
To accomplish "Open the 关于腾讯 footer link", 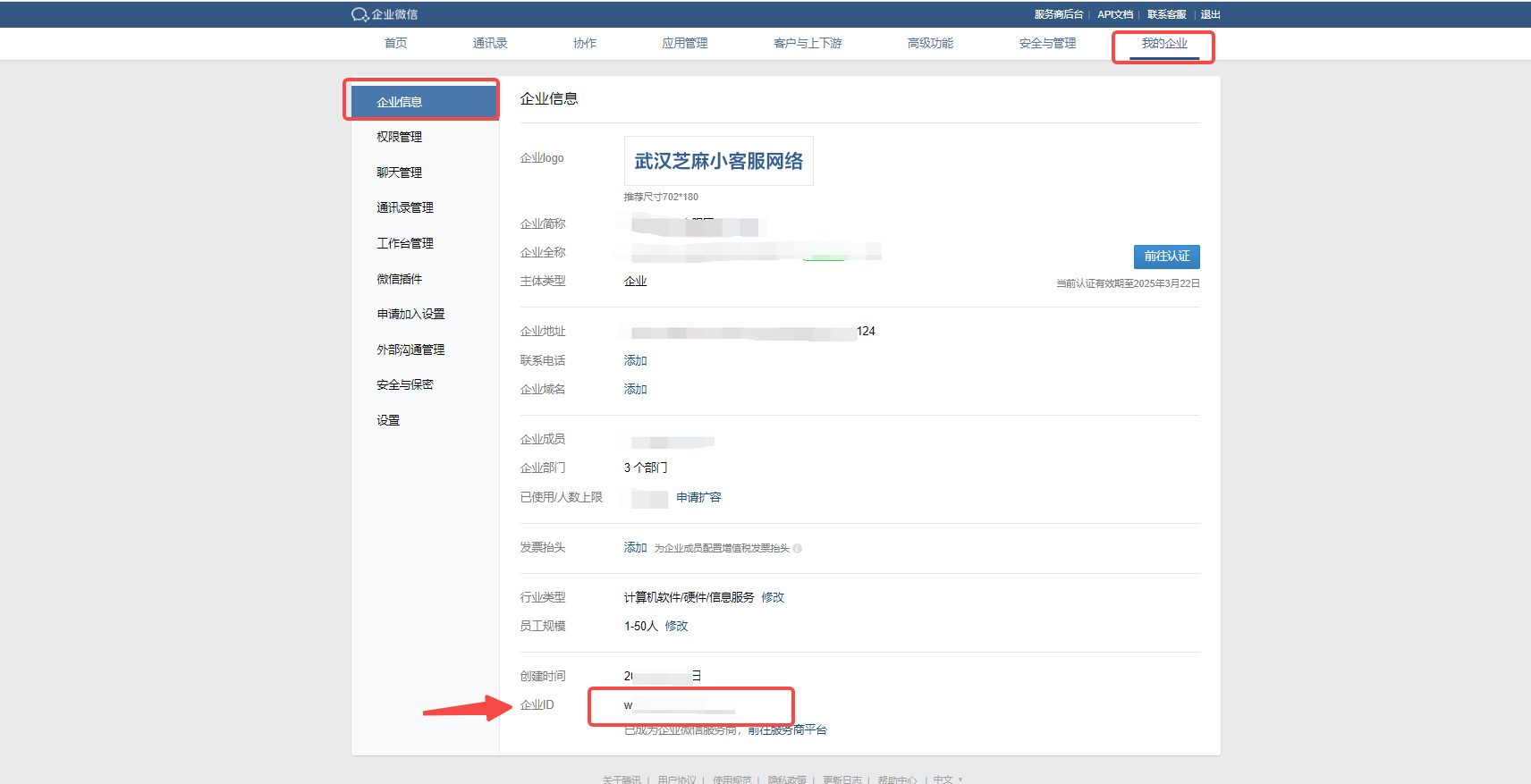I will point(622,780).
